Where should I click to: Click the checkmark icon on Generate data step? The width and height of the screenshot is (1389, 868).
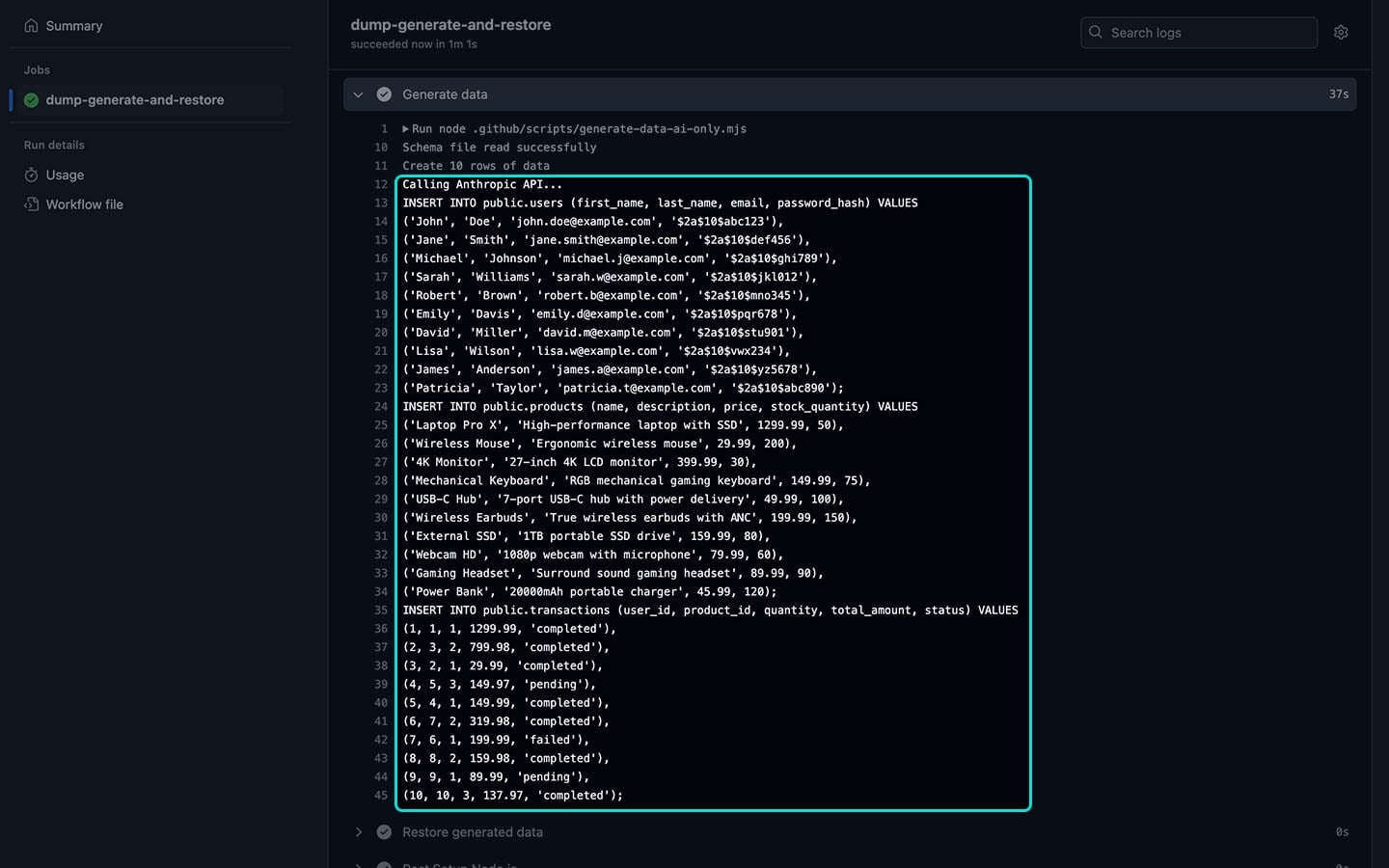point(384,94)
